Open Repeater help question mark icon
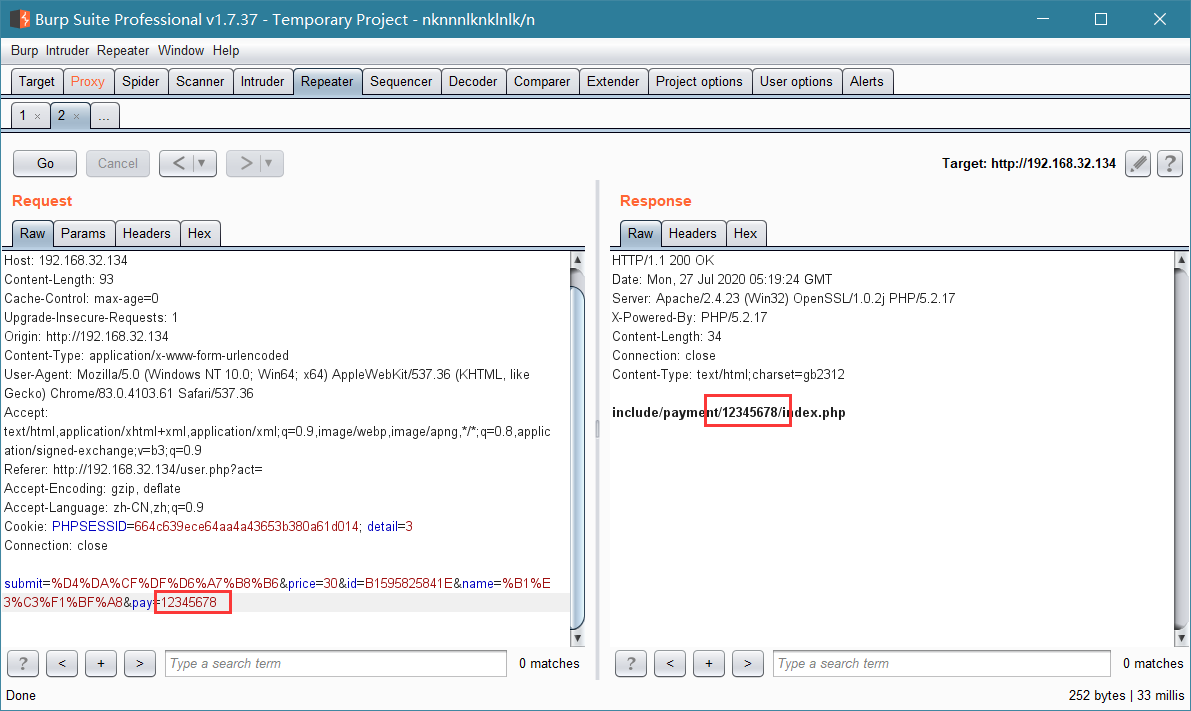This screenshot has height=711, width=1191. (x=1170, y=163)
